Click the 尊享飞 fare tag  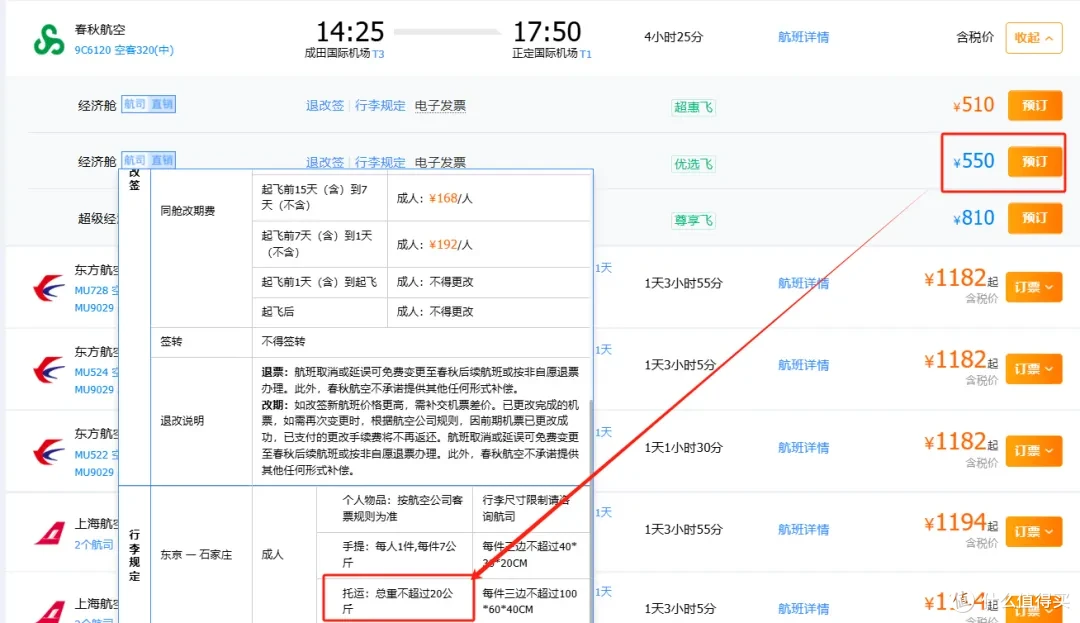click(693, 220)
